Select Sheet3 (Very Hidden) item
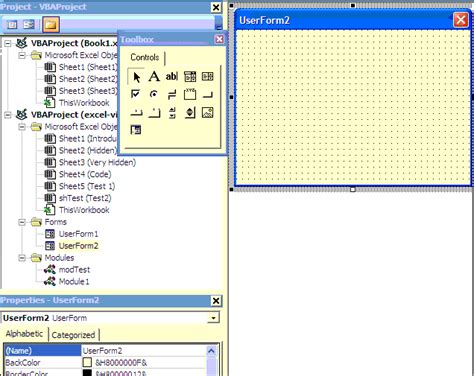The width and height of the screenshot is (474, 376). point(97,162)
